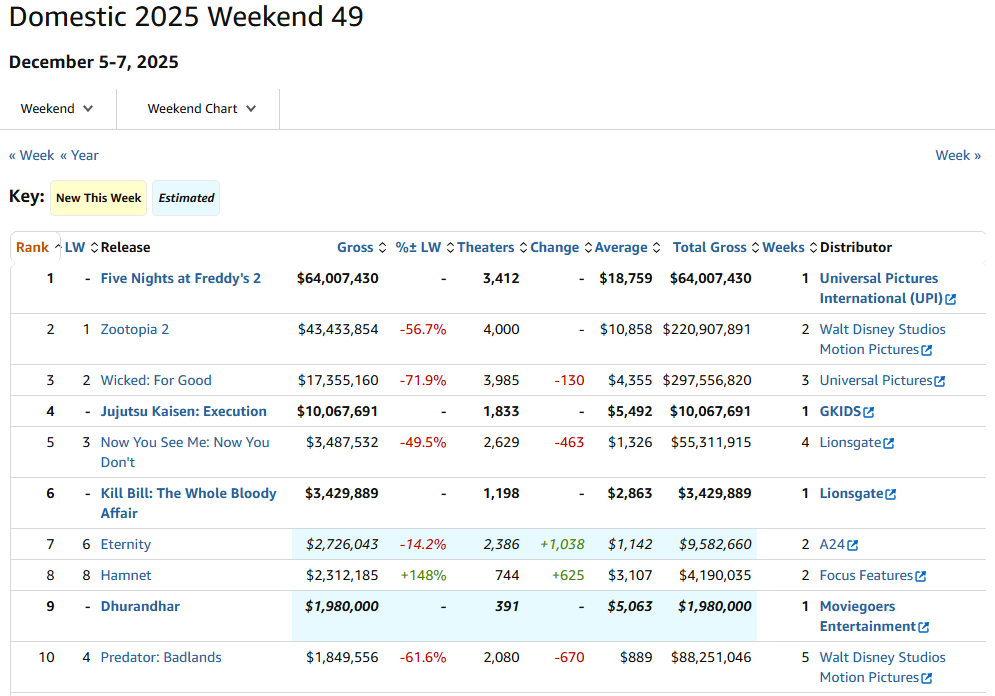Click external link icon next to GKIDS
The width and height of the screenshot is (995, 696).
coord(869,412)
